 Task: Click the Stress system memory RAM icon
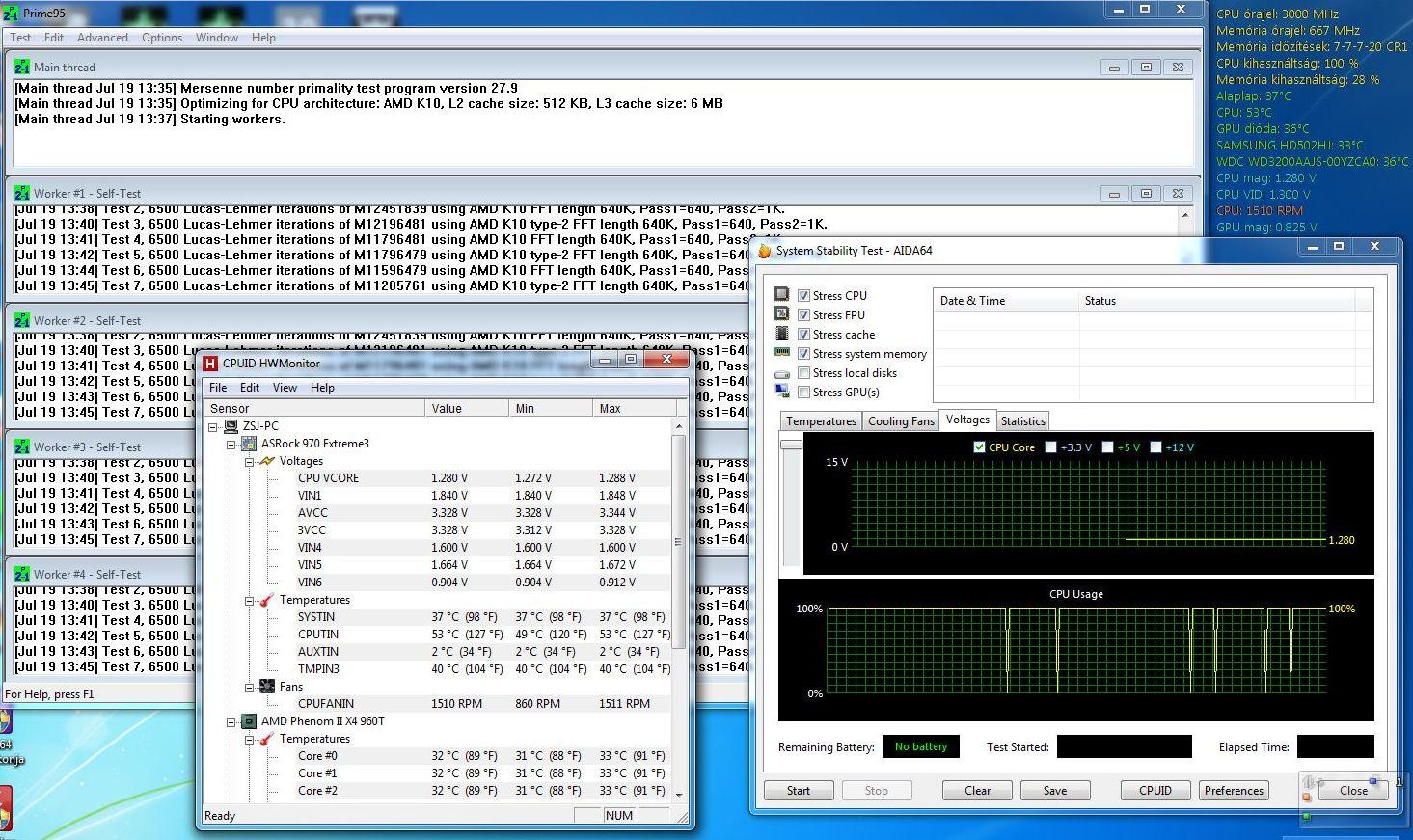coord(782,353)
